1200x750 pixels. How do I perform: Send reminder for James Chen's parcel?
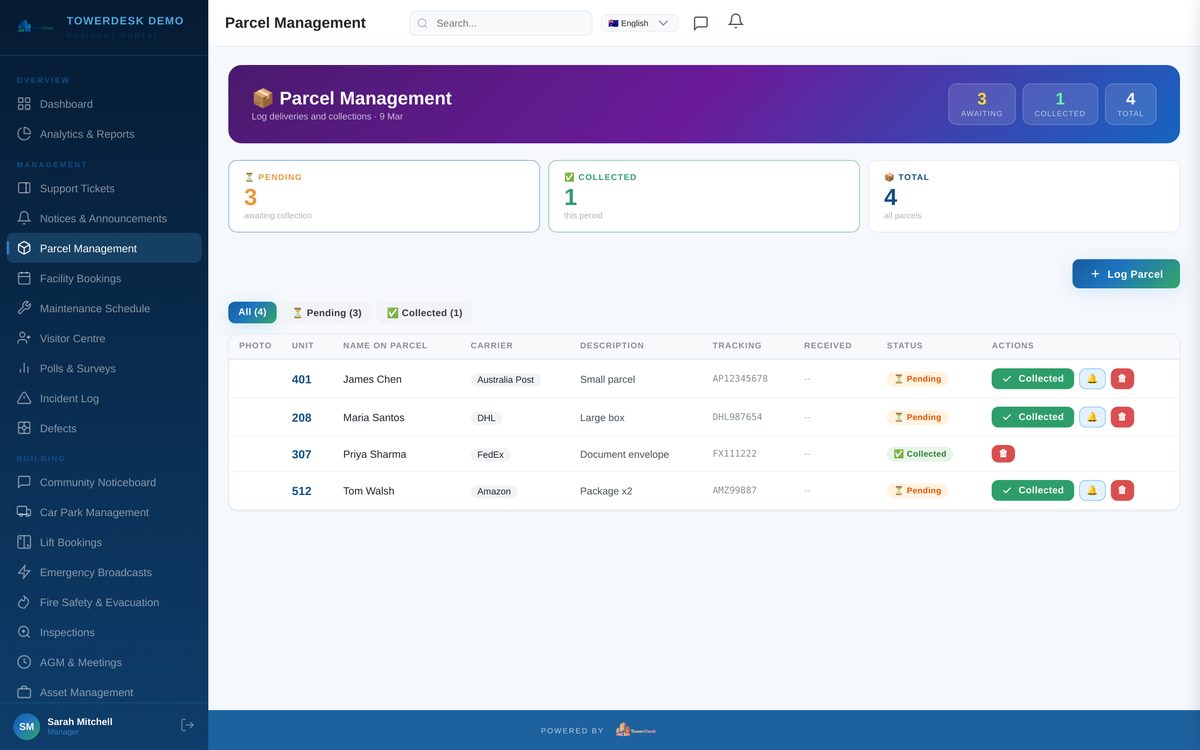1091,378
